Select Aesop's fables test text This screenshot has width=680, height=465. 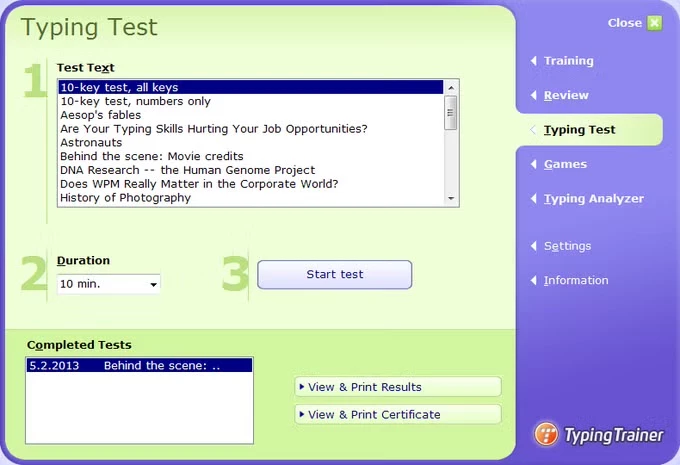pos(103,115)
